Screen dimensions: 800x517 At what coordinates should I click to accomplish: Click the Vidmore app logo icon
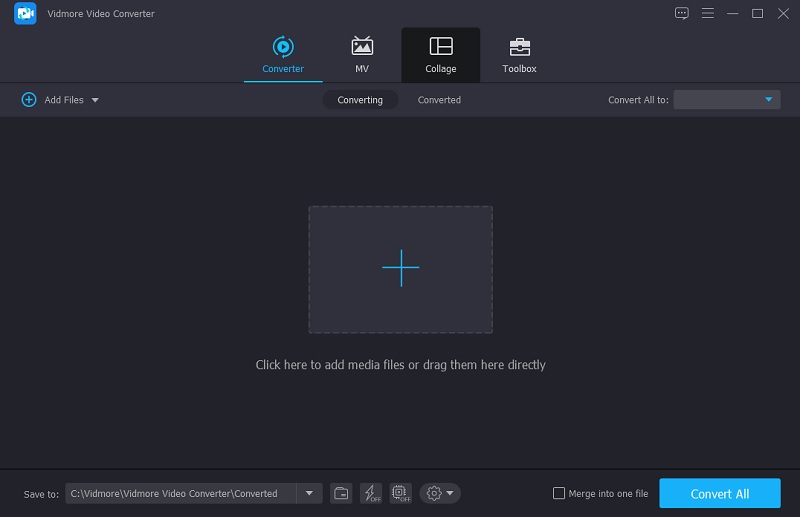(x=25, y=13)
